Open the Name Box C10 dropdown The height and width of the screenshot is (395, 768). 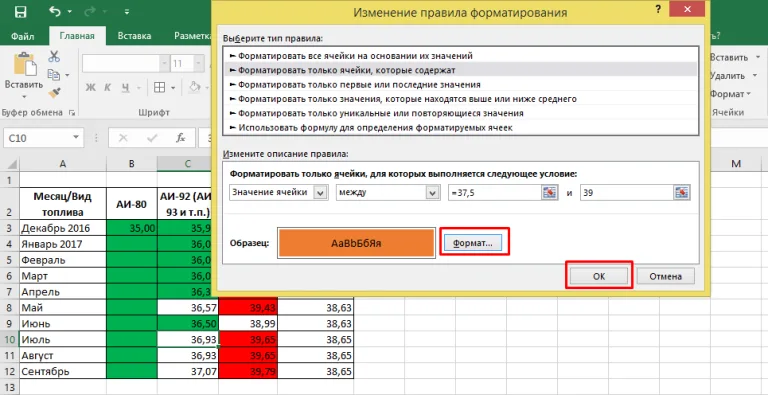[x=76, y=138]
